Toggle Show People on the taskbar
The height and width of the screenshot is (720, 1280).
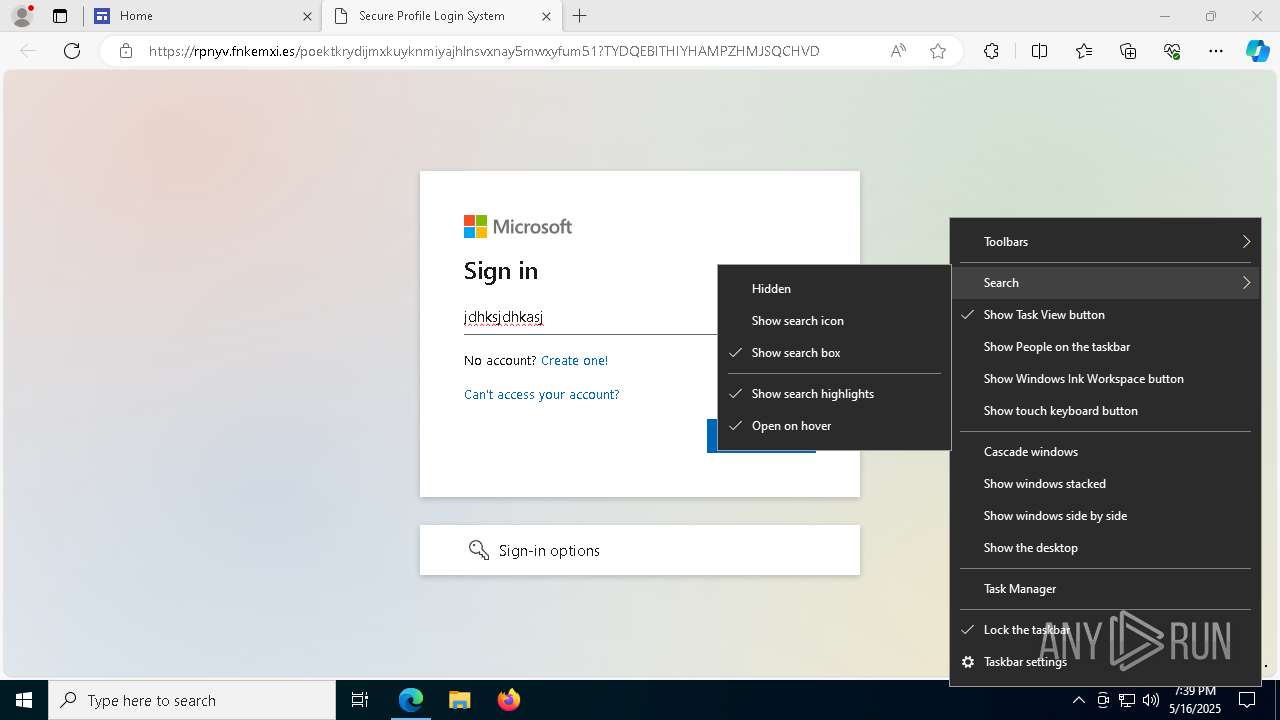[1105, 347]
